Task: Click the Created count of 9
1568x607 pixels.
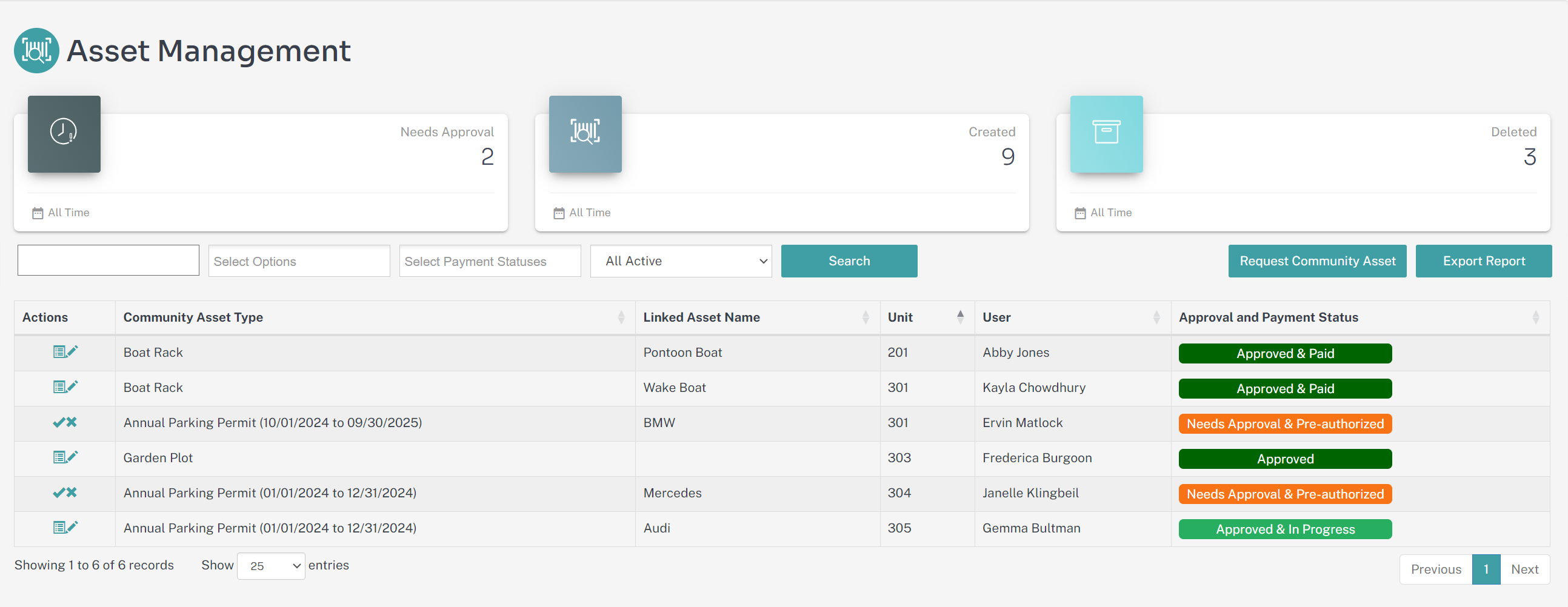Action: point(1008,157)
